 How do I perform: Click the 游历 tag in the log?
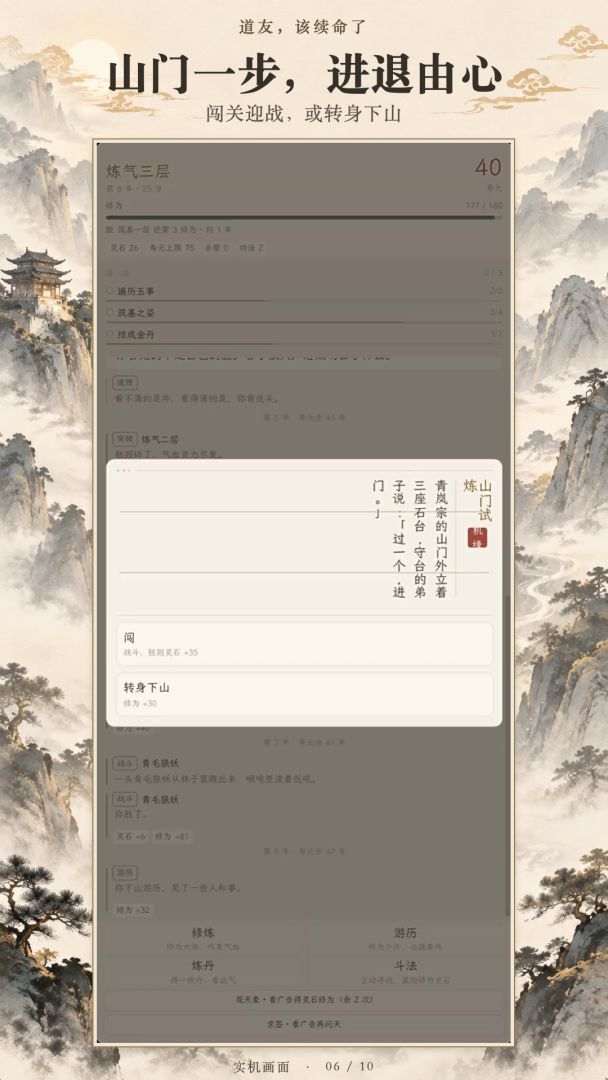coord(125,873)
